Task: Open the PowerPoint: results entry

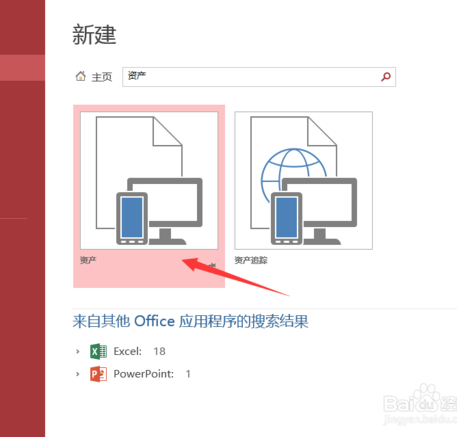Action: click(x=144, y=374)
